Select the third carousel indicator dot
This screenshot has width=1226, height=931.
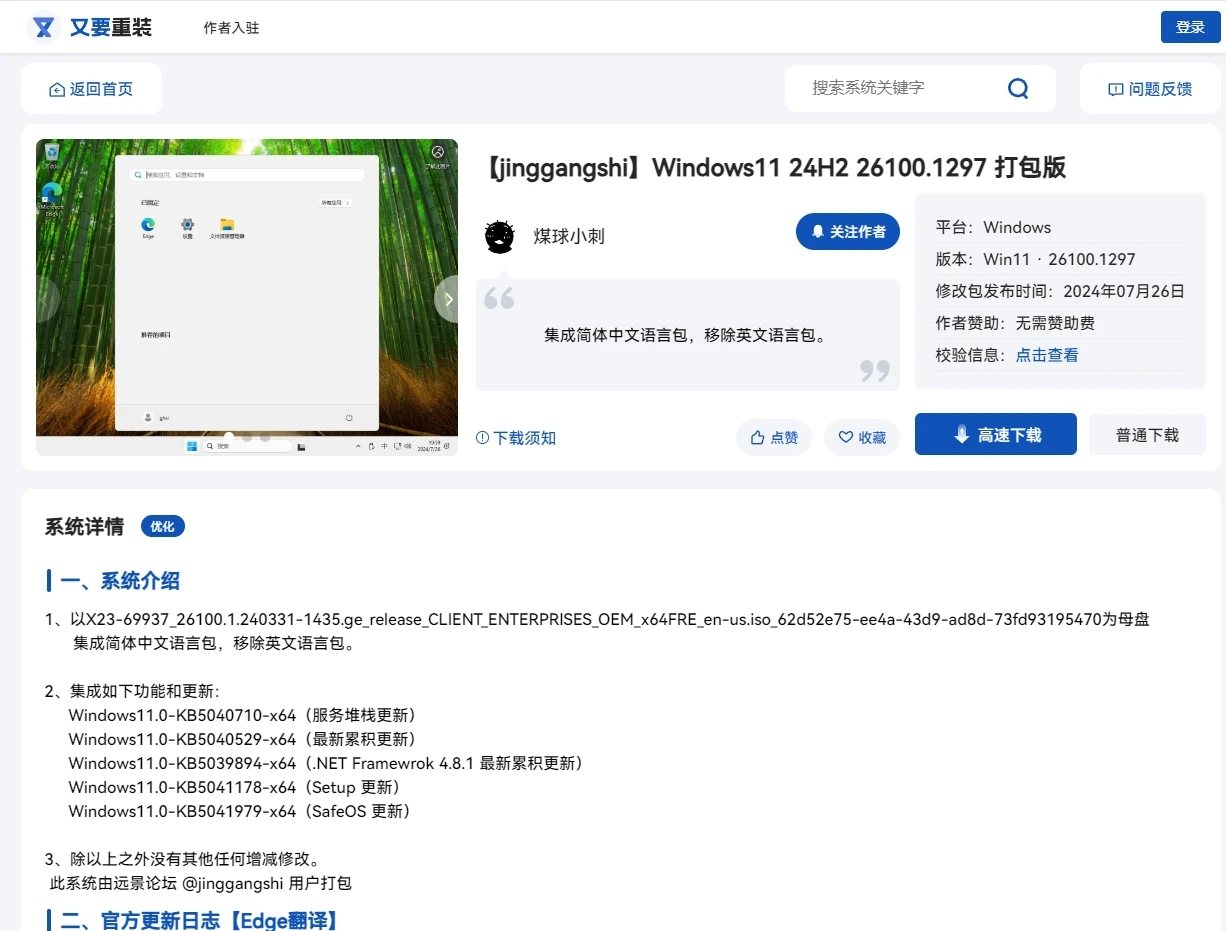[x=265, y=437]
